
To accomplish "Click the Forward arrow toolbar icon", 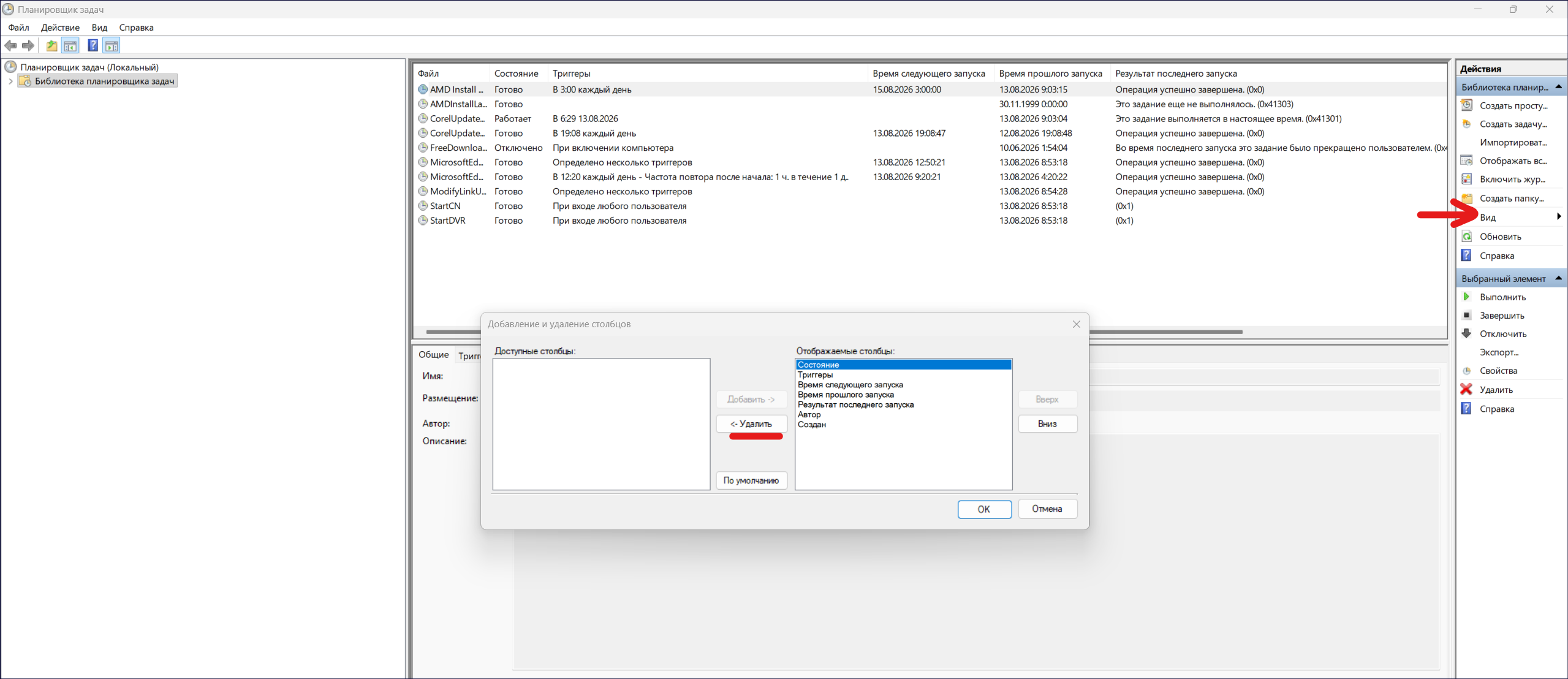I will point(28,45).
